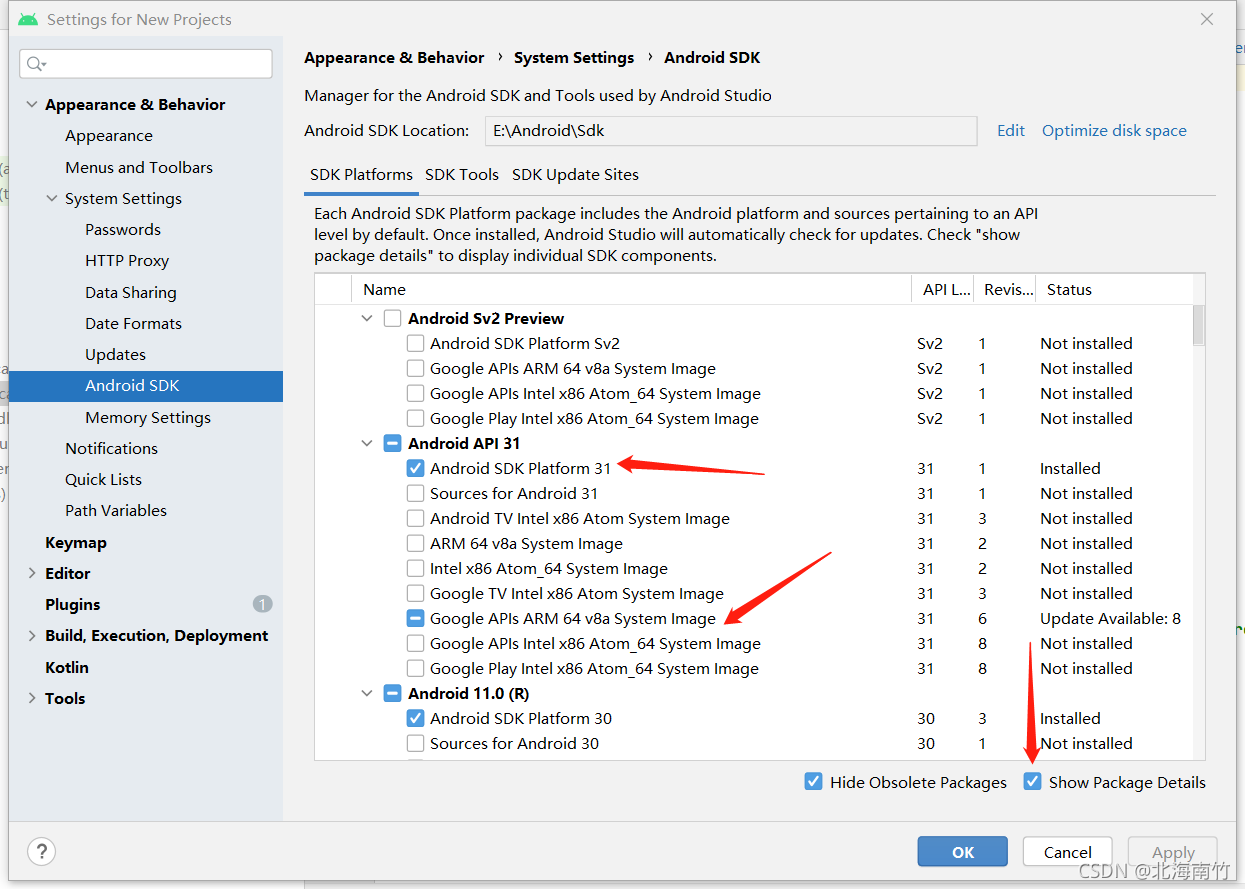
Task: Open the SDK Update Sites tab
Action: coord(575,174)
